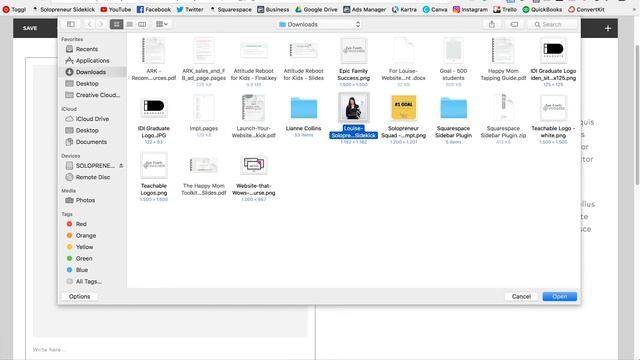Select ARK - Recom...urces.pdf file
Viewport: 640px width, 360px height.
point(154,59)
